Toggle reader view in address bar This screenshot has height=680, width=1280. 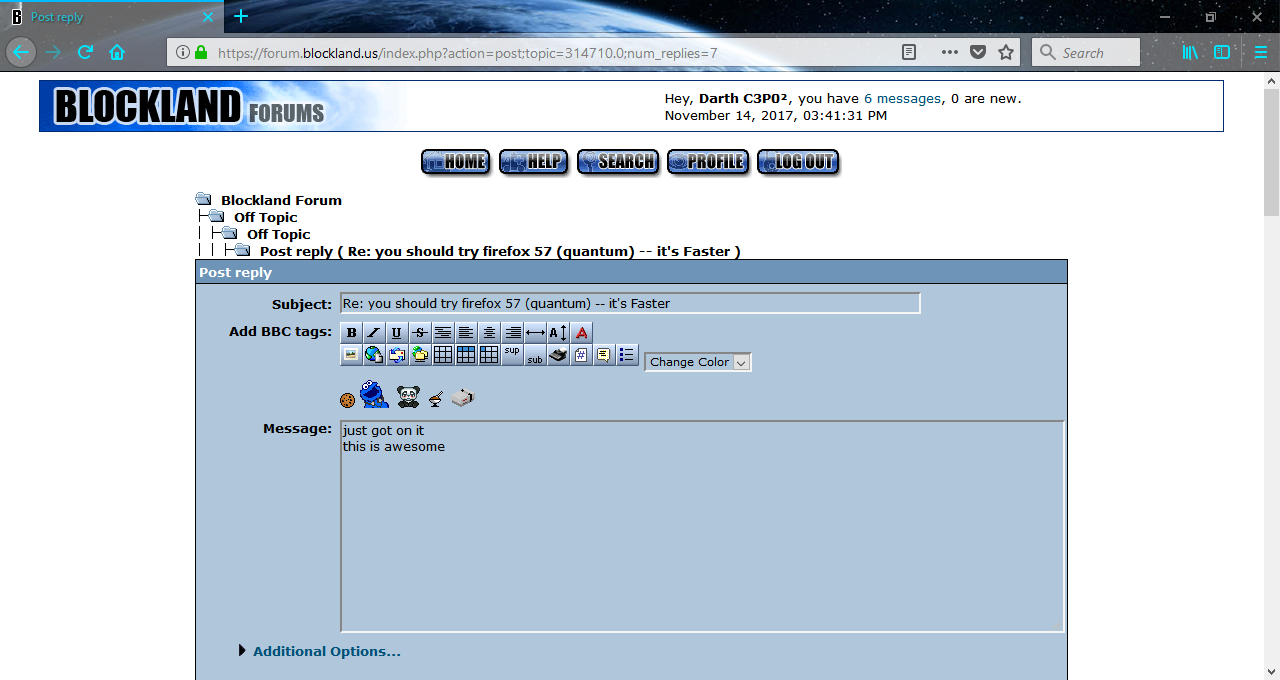coord(908,52)
